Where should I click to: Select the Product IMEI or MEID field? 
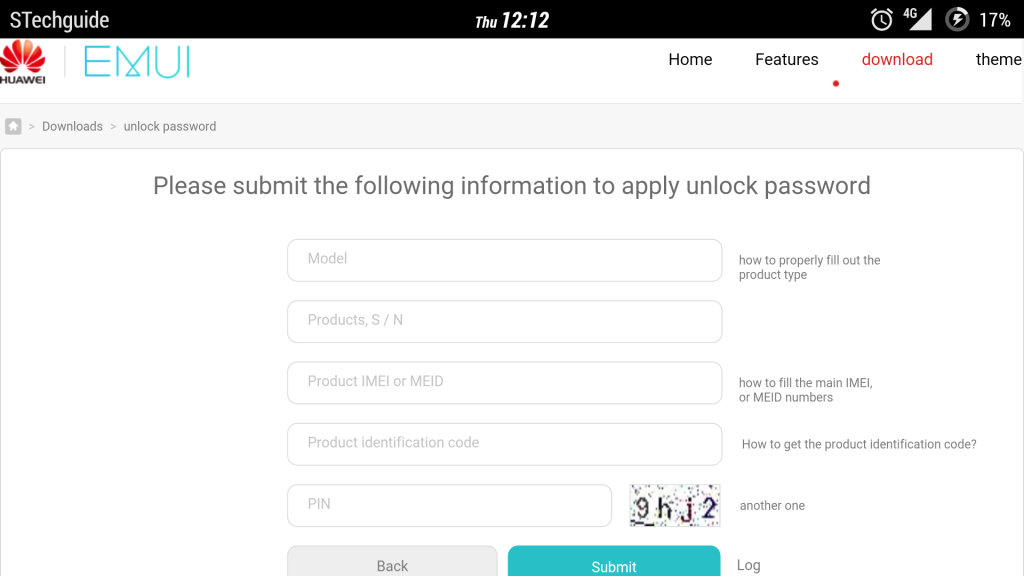pyautogui.click(x=504, y=383)
